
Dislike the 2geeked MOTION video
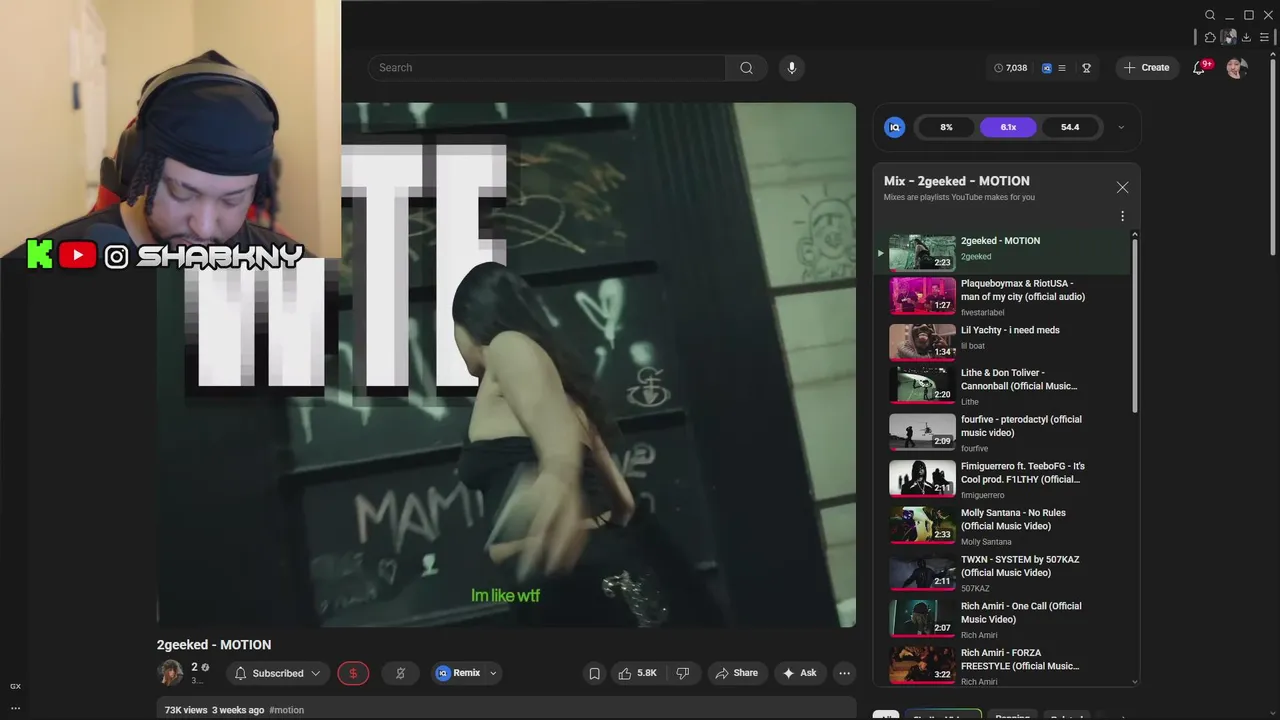point(683,673)
